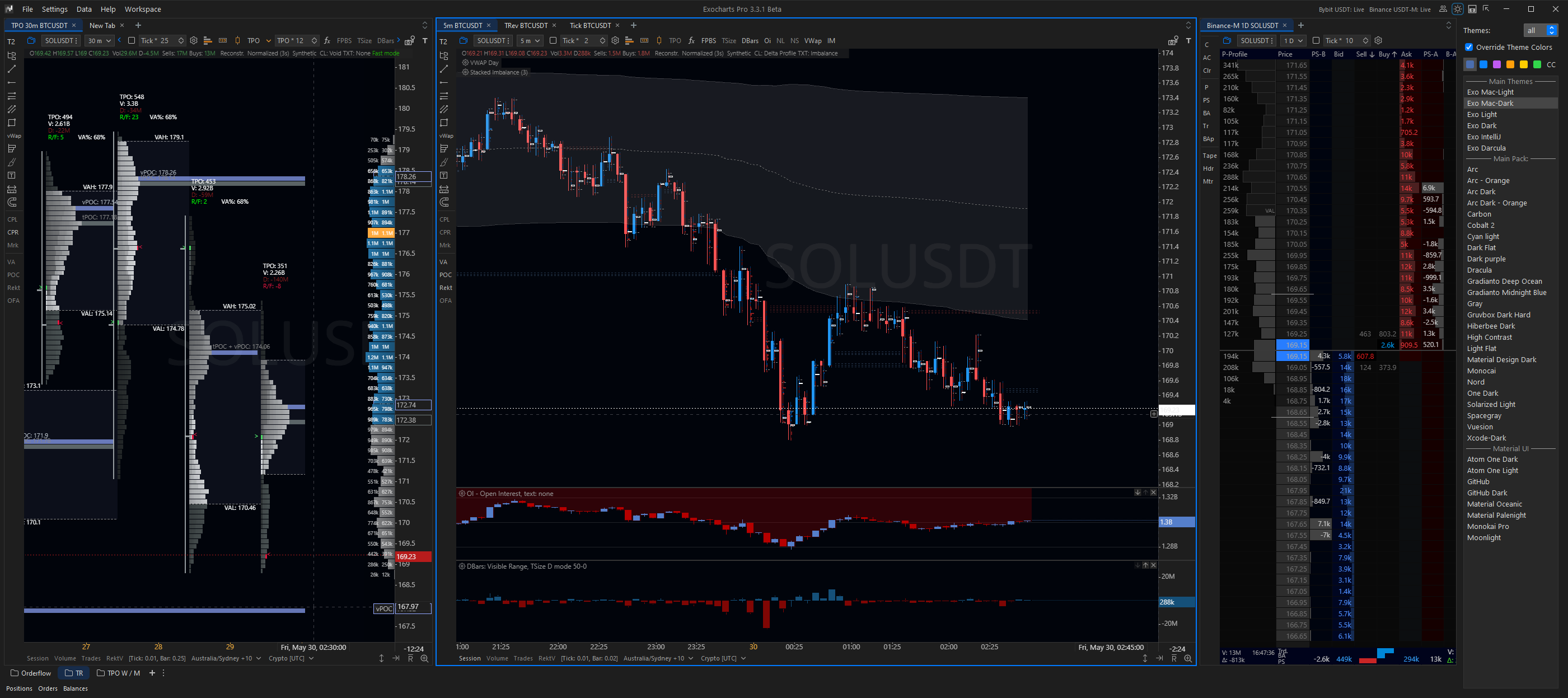Click zoom magnifier icon at 5m chart bottom
The height and width of the screenshot is (698, 1568).
click(x=1187, y=658)
